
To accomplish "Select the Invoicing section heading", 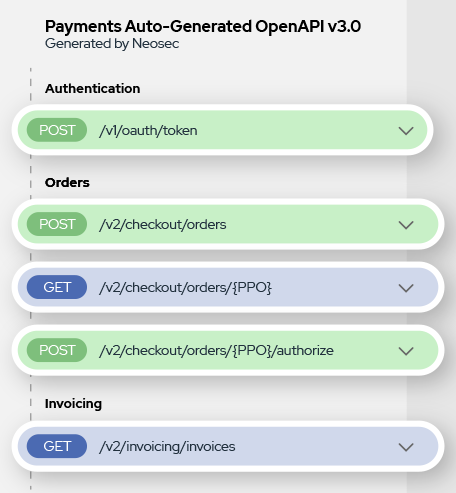I will pyautogui.click(x=73, y=404).
